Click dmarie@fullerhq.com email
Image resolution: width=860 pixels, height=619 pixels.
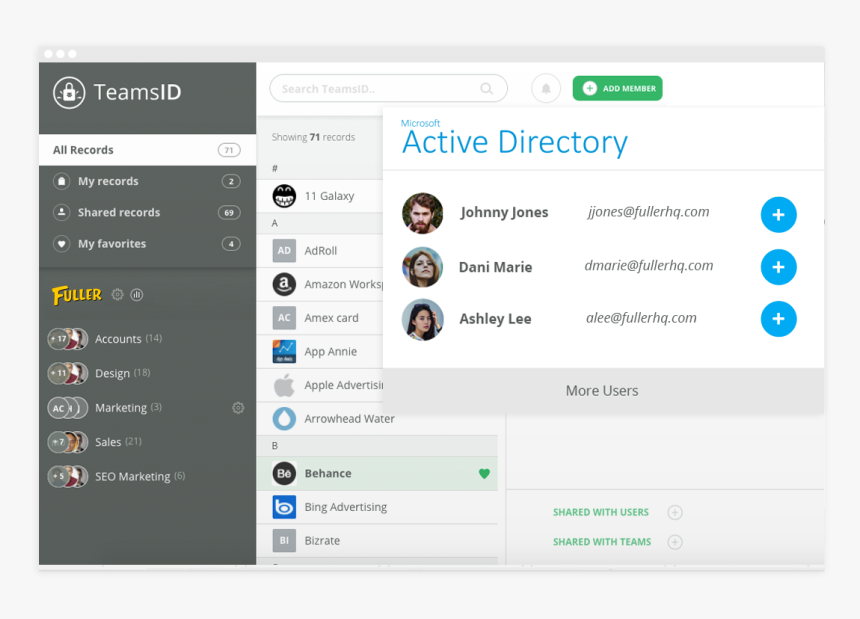point(649,265)
